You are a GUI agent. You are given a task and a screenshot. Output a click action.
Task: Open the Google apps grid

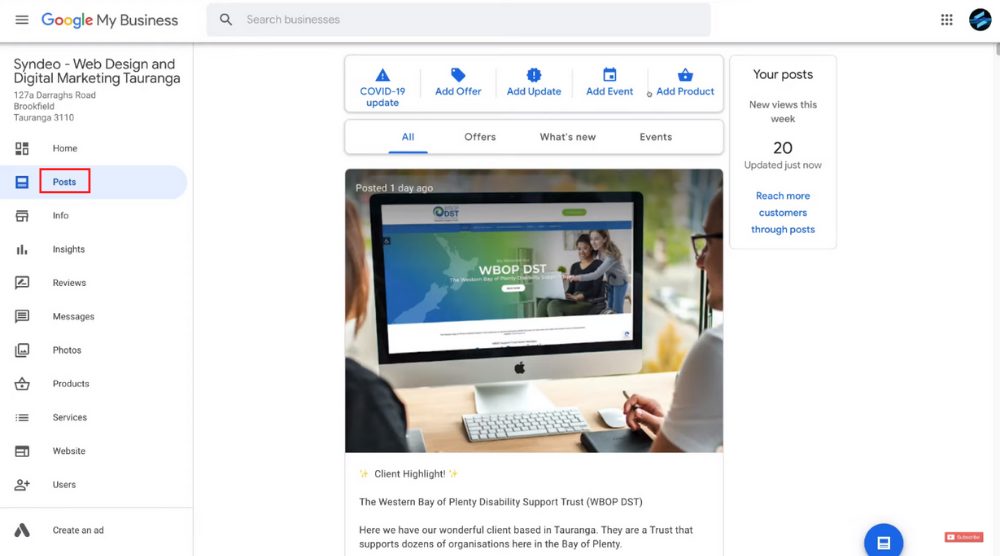point(946,20)
